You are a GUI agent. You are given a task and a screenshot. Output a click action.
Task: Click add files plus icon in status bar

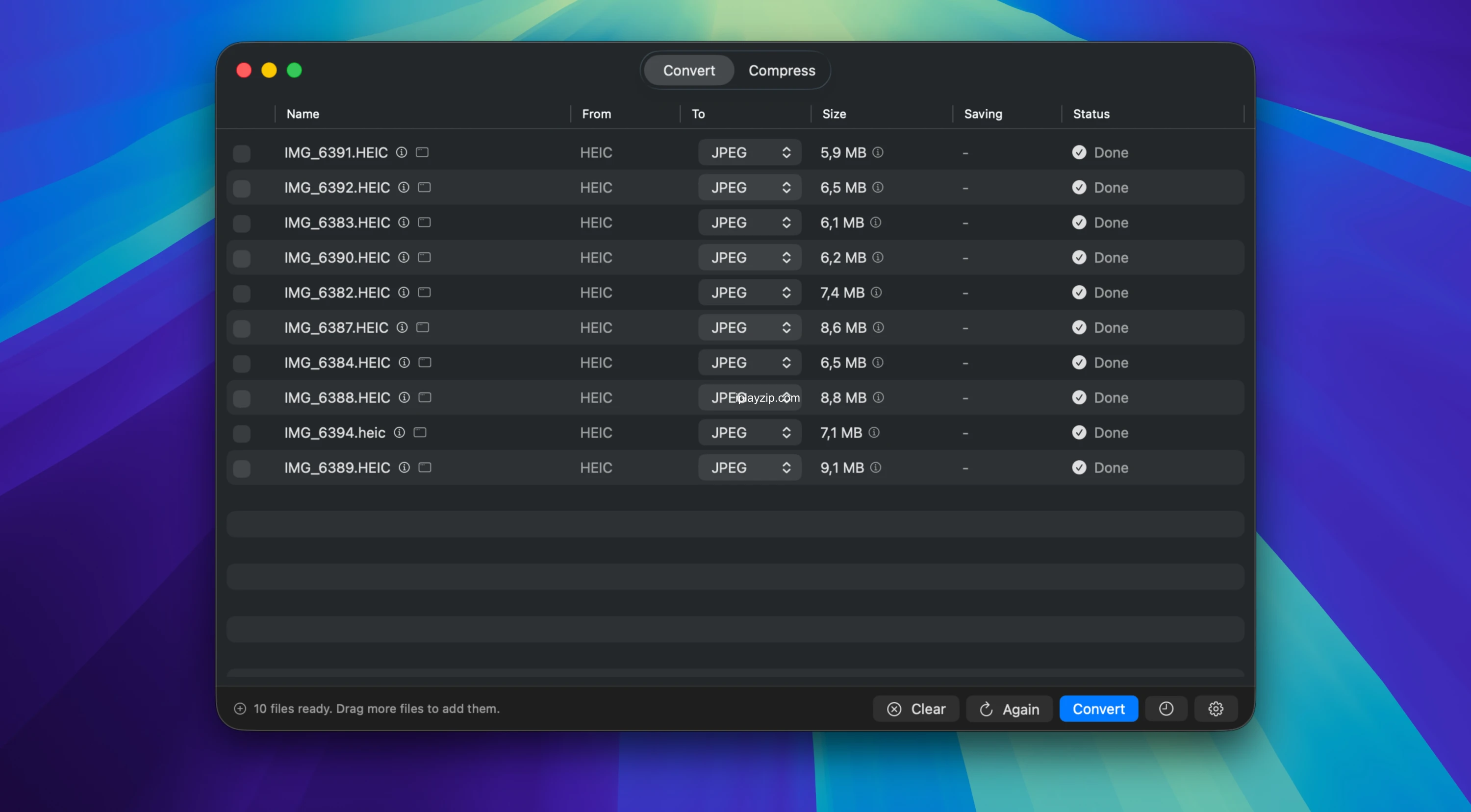coord(240,709)
